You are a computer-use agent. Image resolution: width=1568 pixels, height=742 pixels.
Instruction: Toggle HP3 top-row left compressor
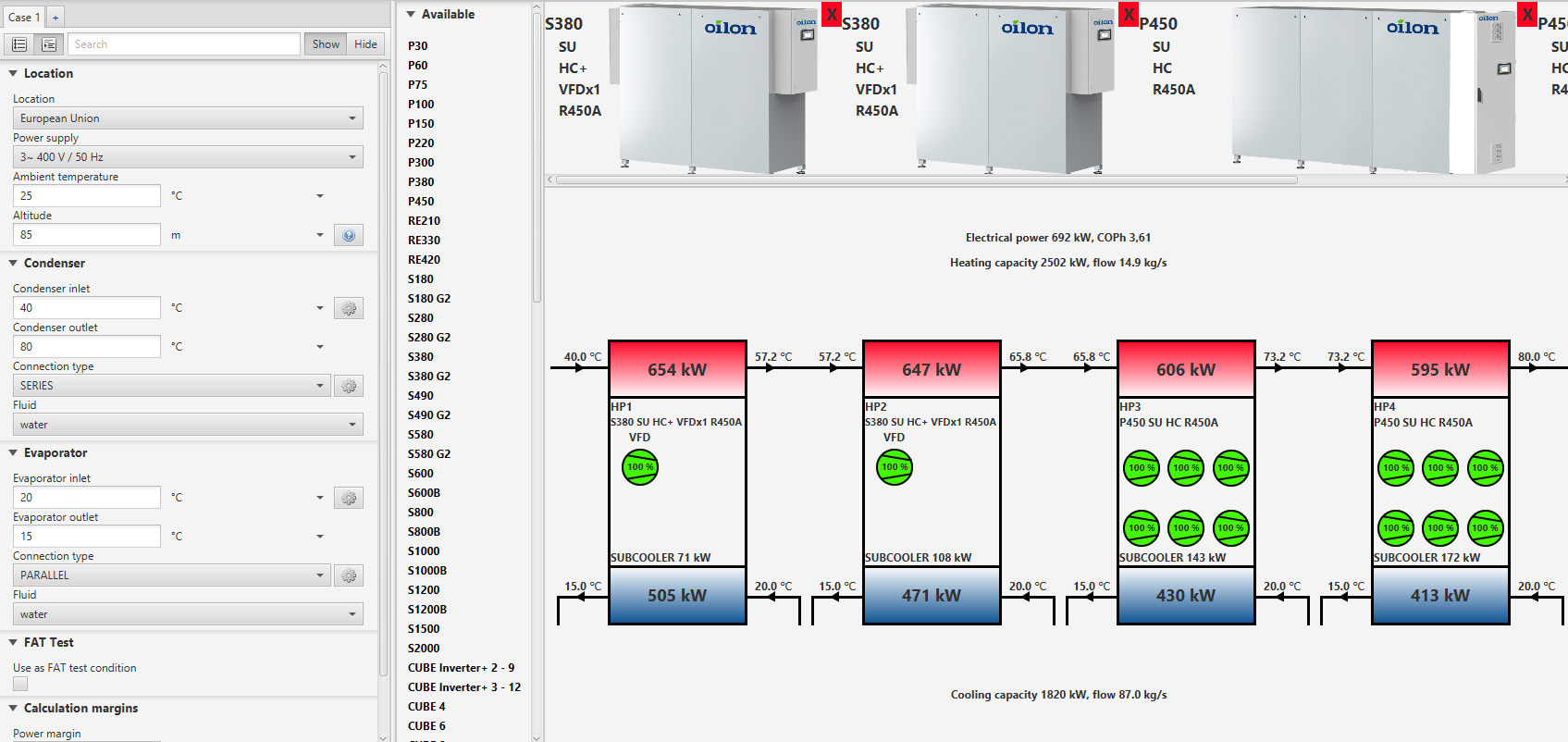pyautogui.click(x=1142, y=468)
